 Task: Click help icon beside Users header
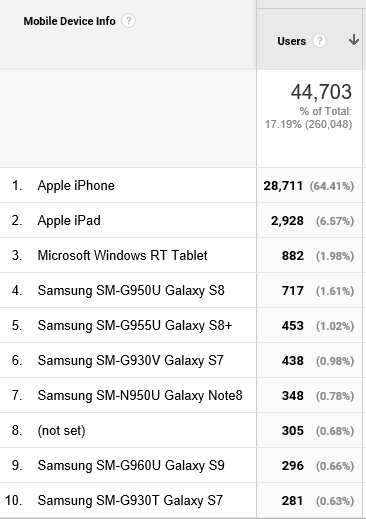319,41
